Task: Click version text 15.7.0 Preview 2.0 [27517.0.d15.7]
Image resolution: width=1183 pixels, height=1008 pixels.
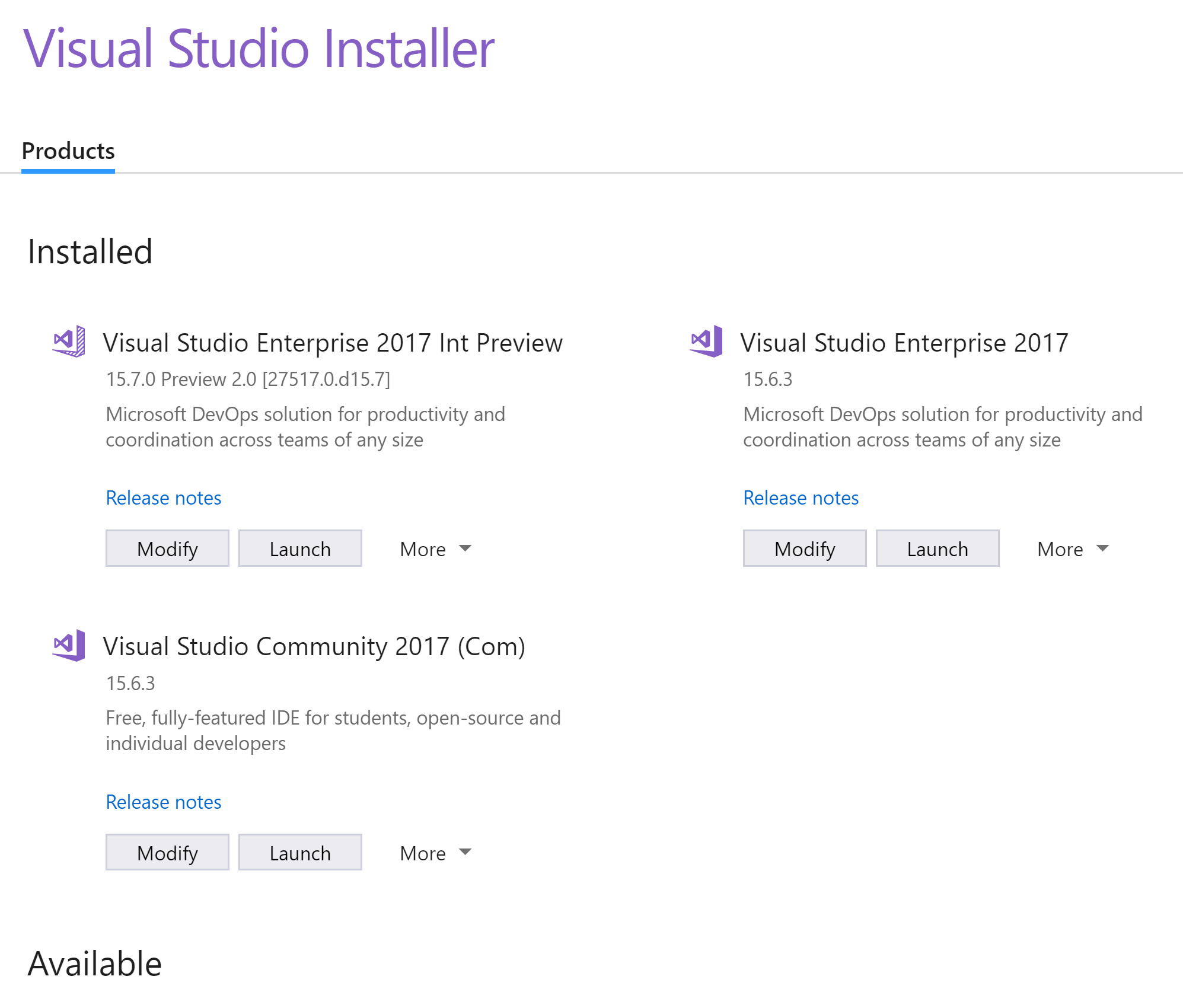Action: (x=248, y=379)
